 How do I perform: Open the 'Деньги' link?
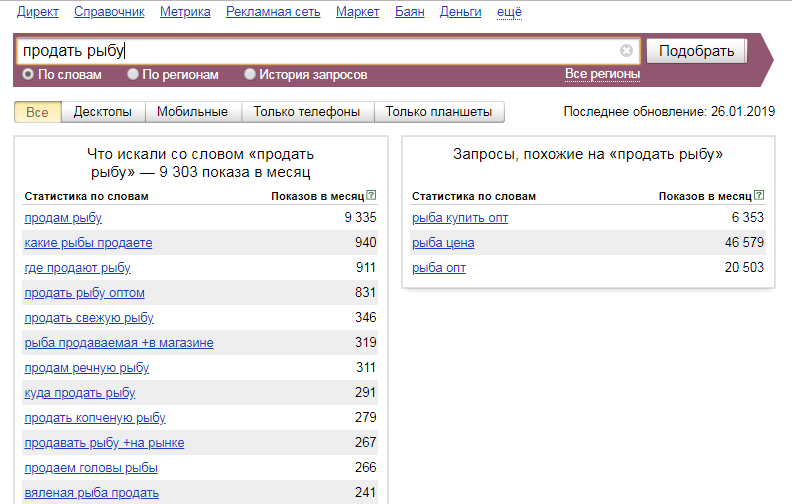click(461, 12)
